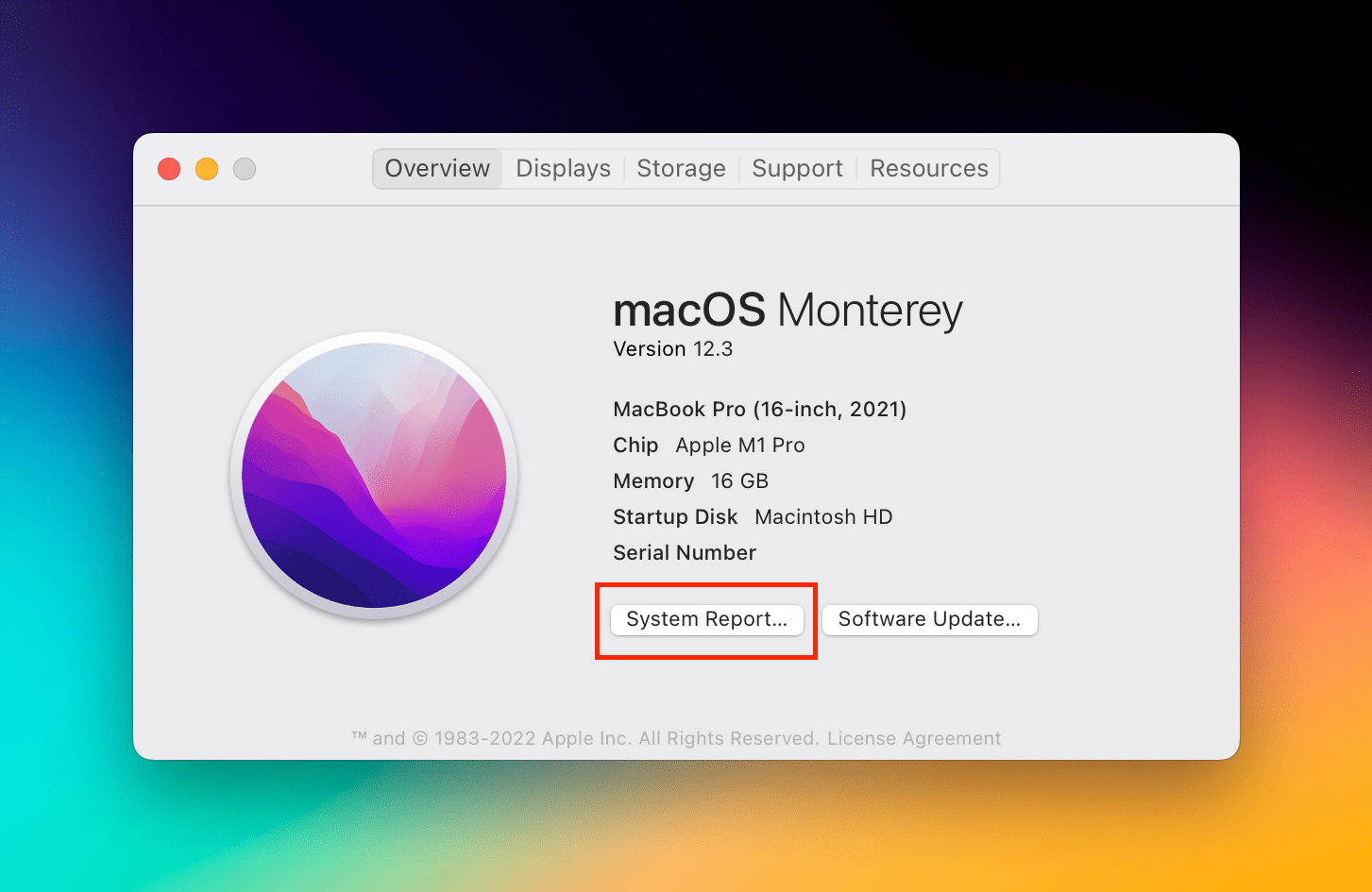Click the Apple copyright notice text
The height and width of the screenshot is (892, 1372).
click(585, 738)
